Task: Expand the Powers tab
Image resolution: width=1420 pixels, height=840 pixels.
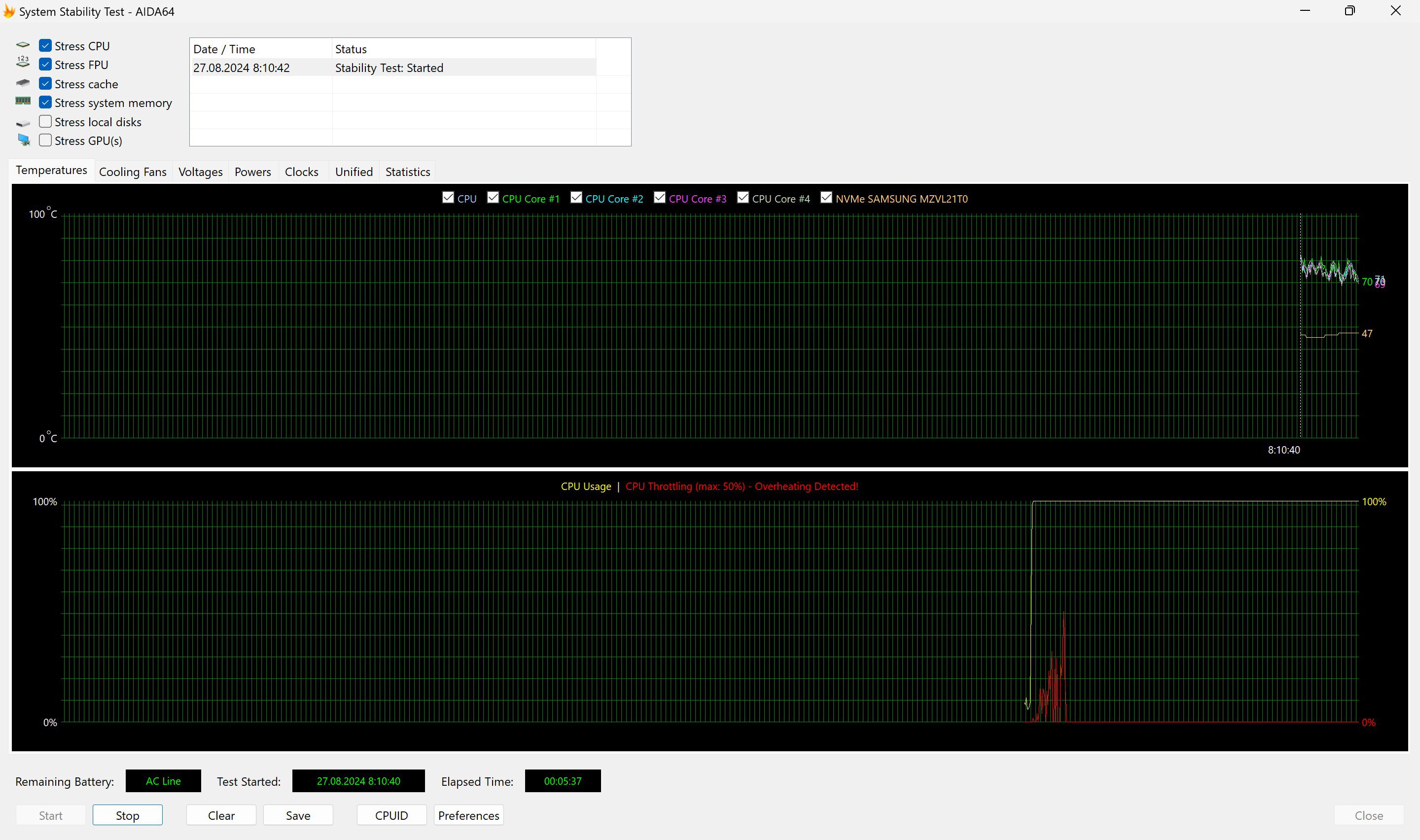Action: [252, 171]
